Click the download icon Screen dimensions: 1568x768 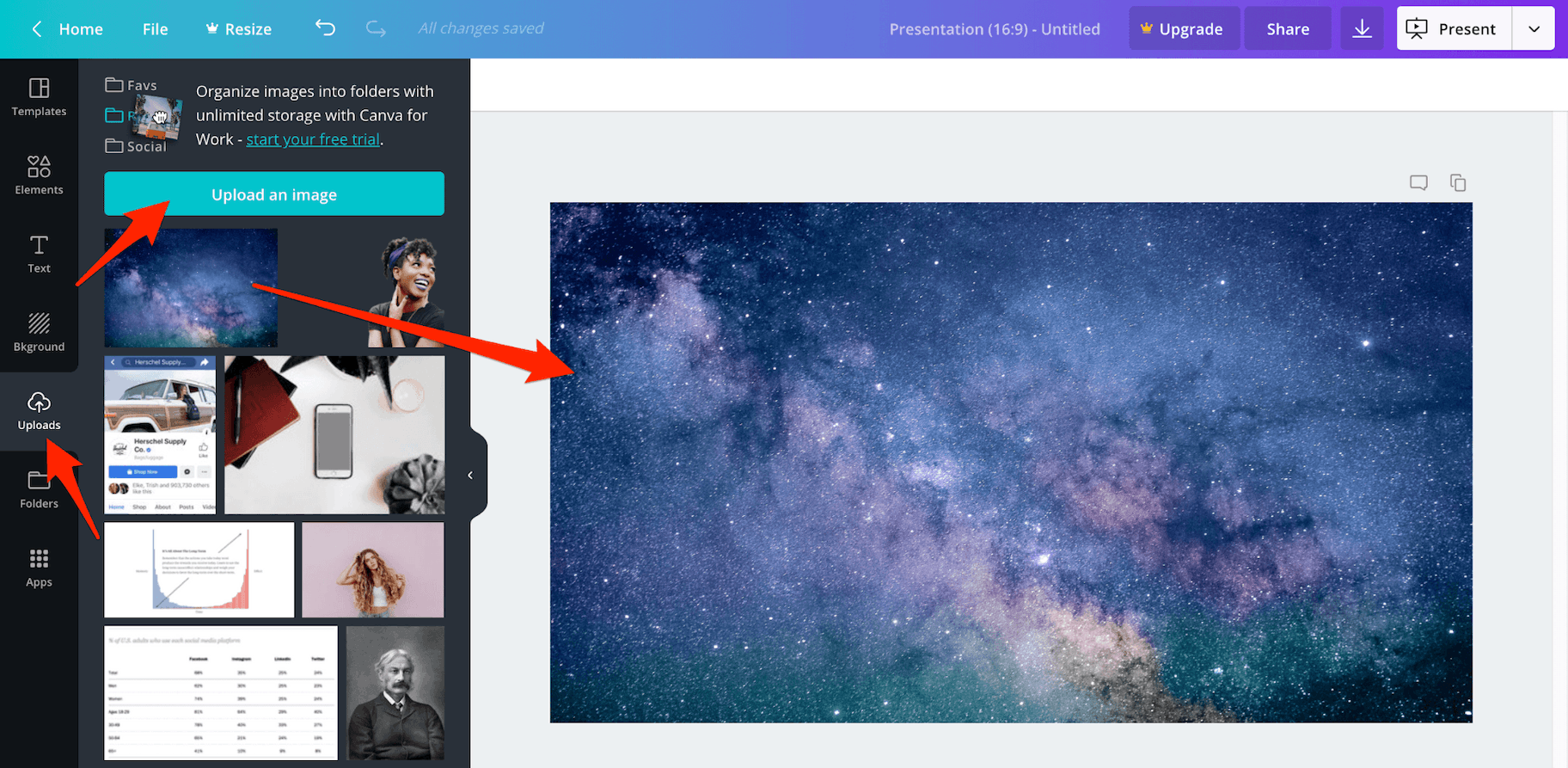pyautogui.click(x=1362, y=28)
